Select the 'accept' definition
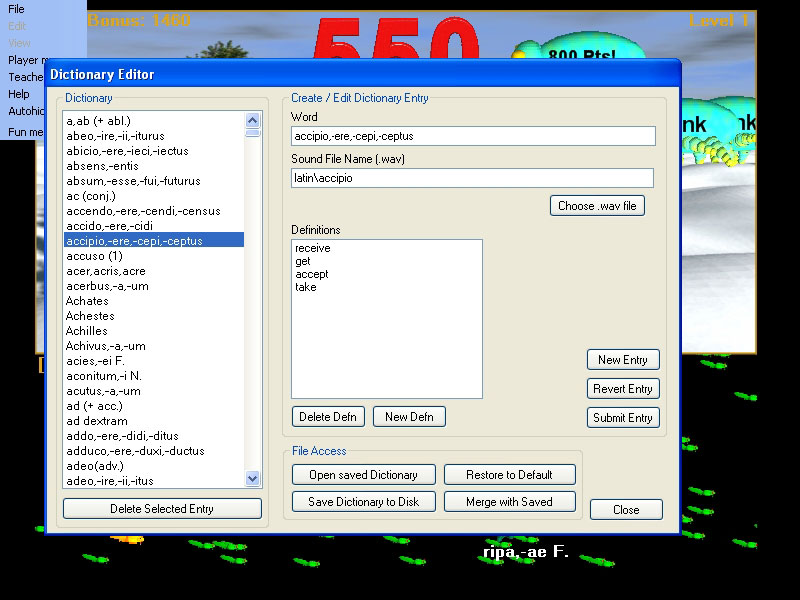 coord(312,274)
